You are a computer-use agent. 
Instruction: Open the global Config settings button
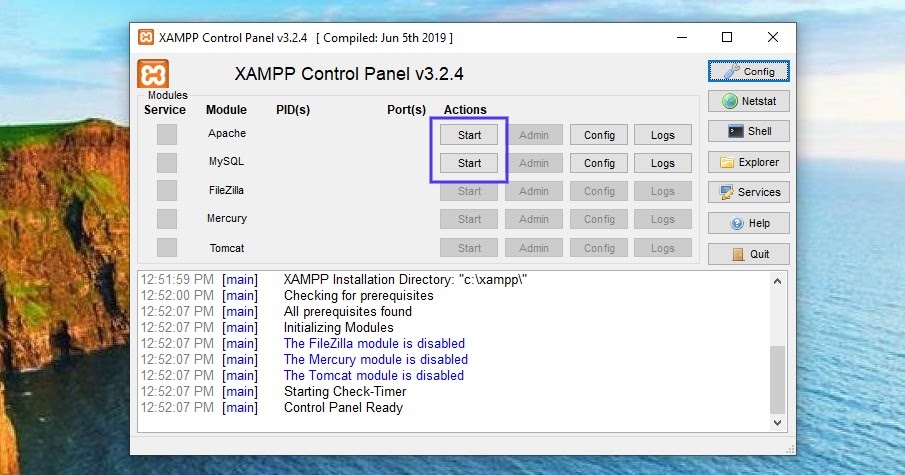[749, 72]
